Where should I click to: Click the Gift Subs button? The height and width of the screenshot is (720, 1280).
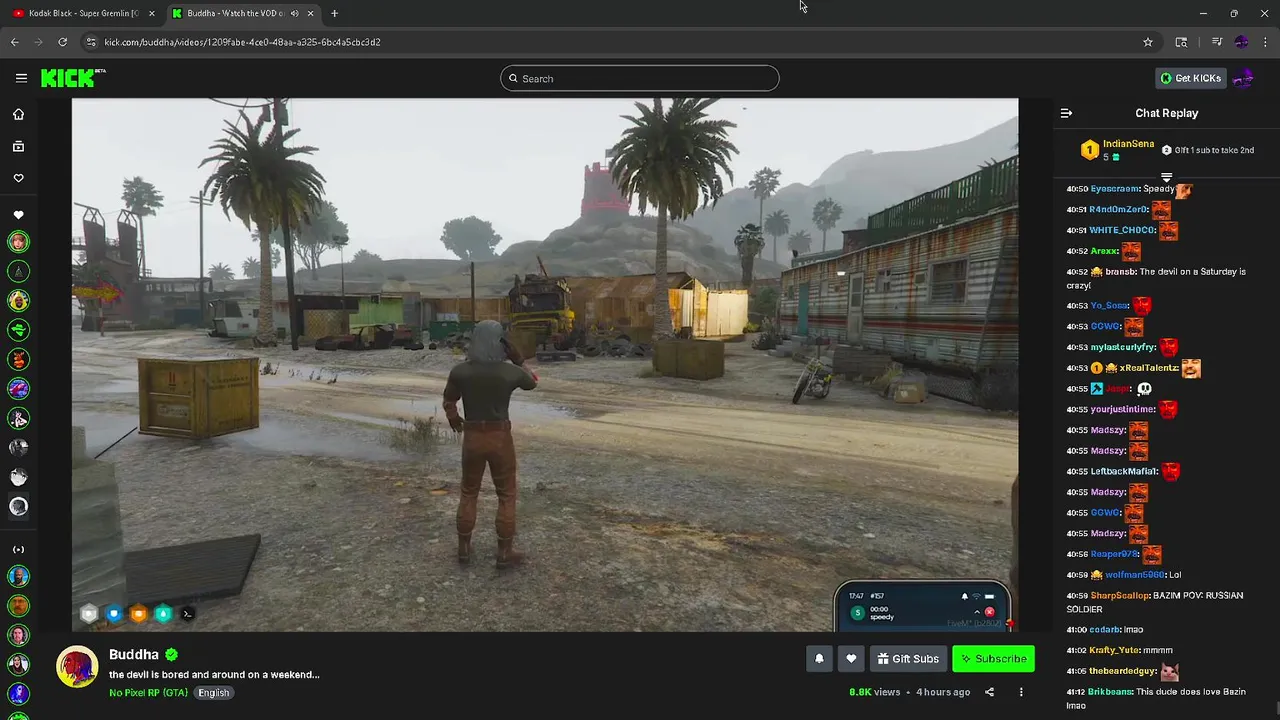click(x=908, y=658)
